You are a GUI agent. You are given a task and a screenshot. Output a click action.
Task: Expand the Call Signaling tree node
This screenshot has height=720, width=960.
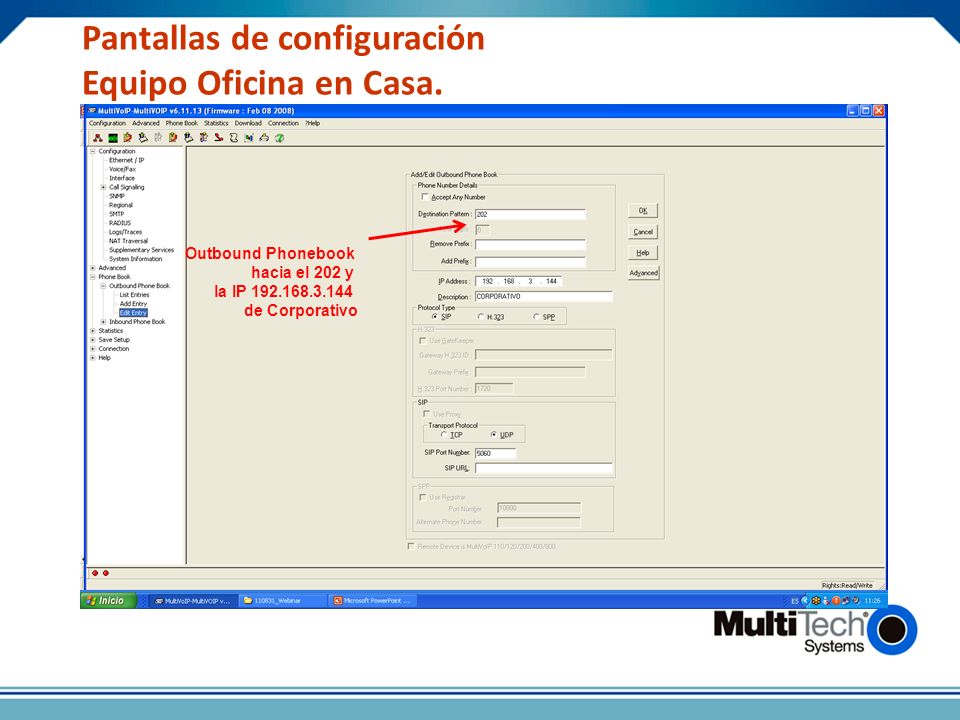103,187
